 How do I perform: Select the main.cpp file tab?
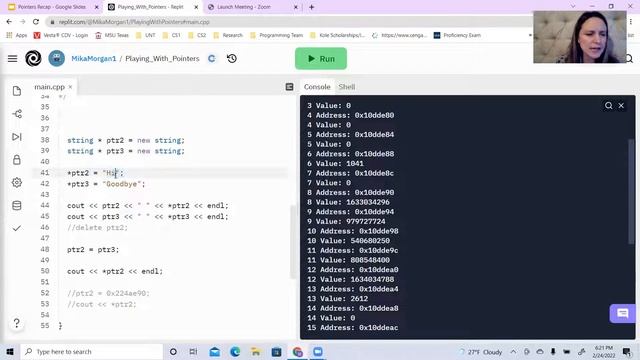[49, 87]
